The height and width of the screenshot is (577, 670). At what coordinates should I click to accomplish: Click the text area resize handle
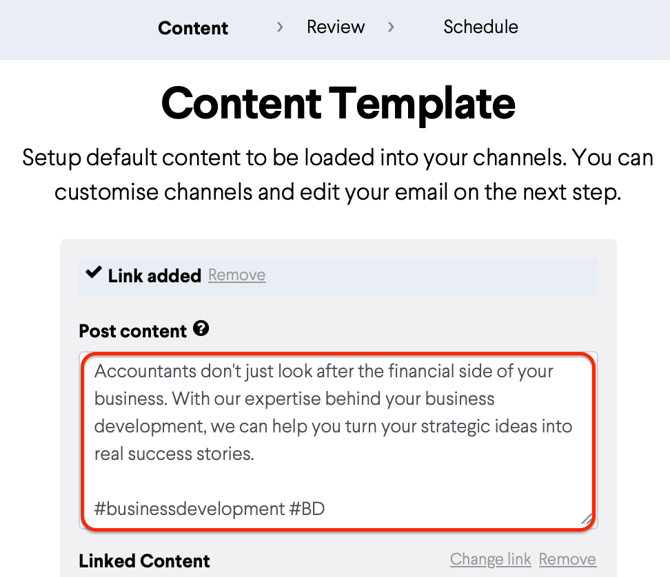[587, 519]
